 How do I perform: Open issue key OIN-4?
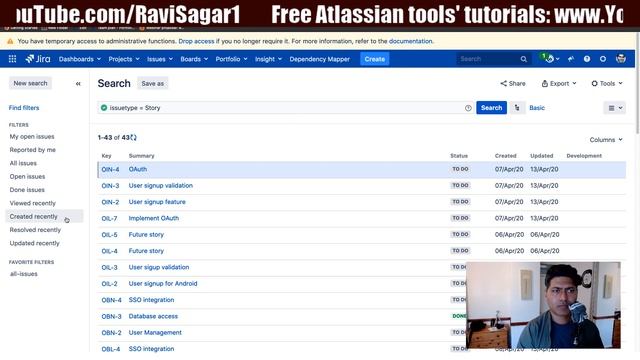point(110,169)
